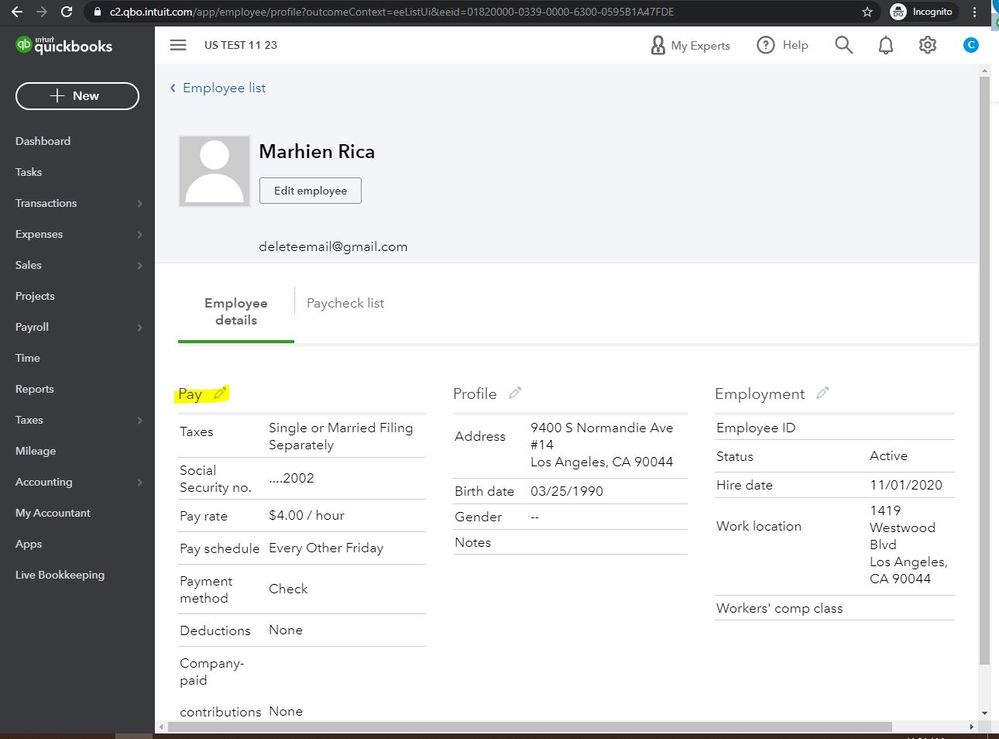Screen dimensions: 999x739
Task: Toggle the hamburger navigation menu
Action: point(178,45)
